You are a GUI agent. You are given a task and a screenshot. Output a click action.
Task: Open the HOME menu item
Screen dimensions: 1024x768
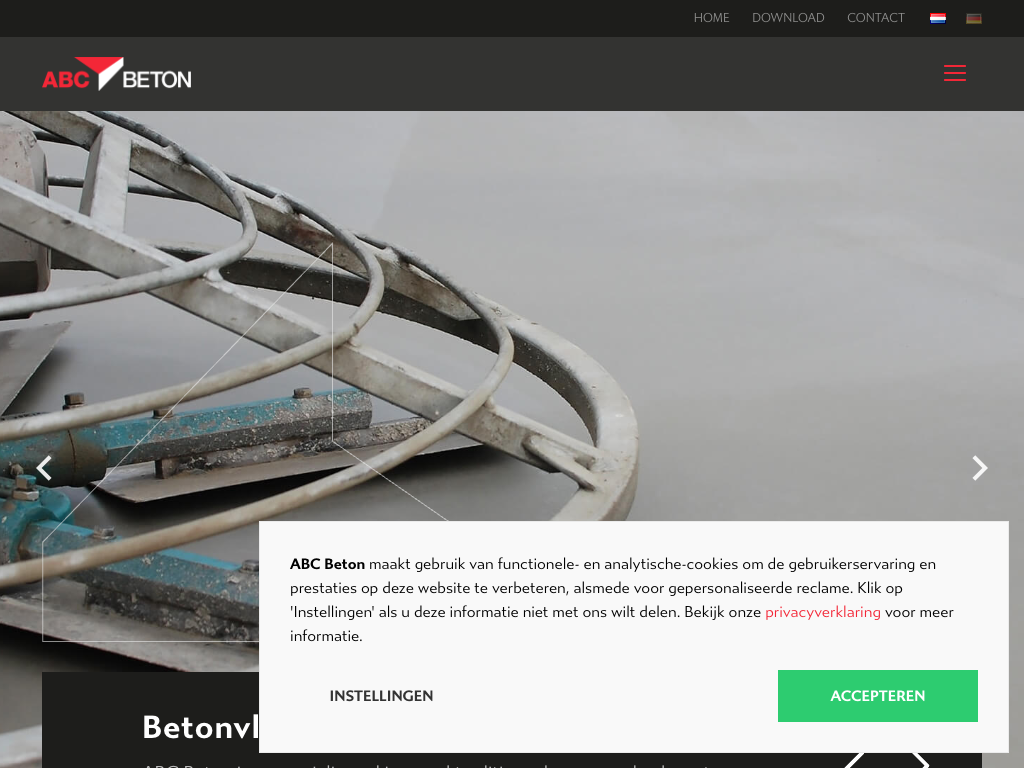point(711,18)
